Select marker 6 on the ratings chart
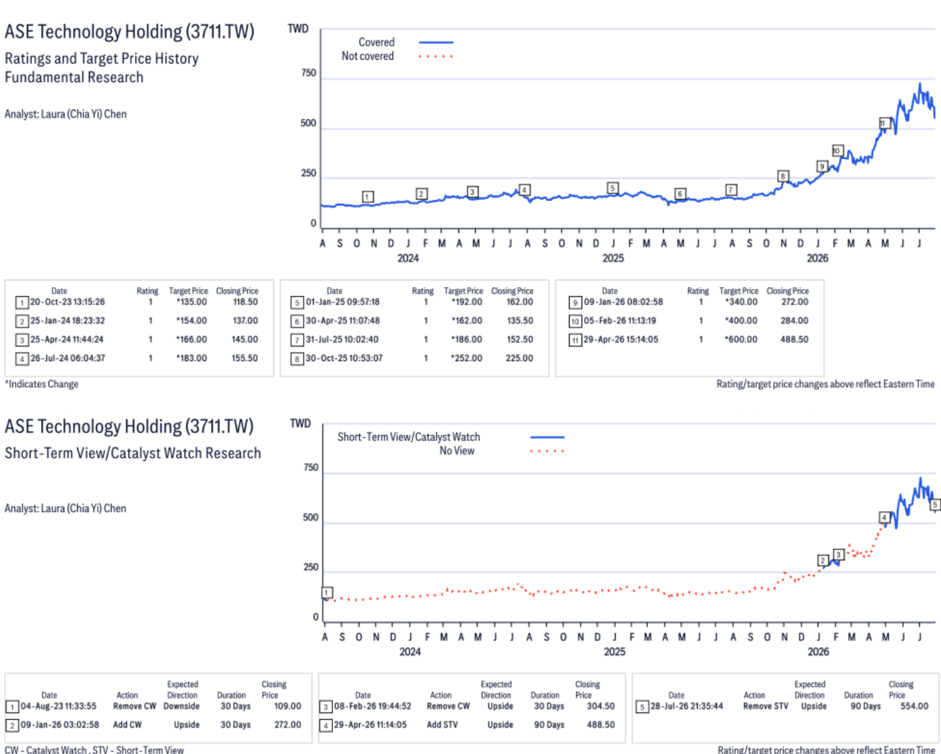 click(680, 193)
